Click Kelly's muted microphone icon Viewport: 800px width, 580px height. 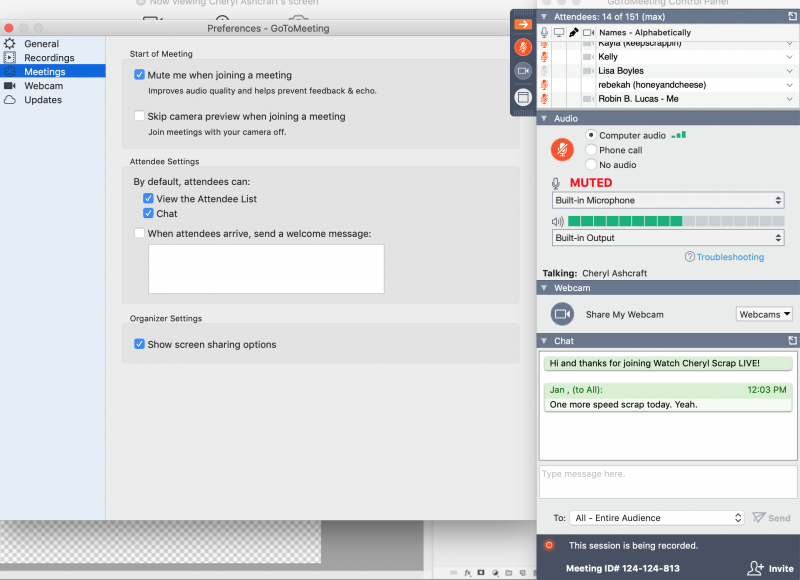(544, 57)
